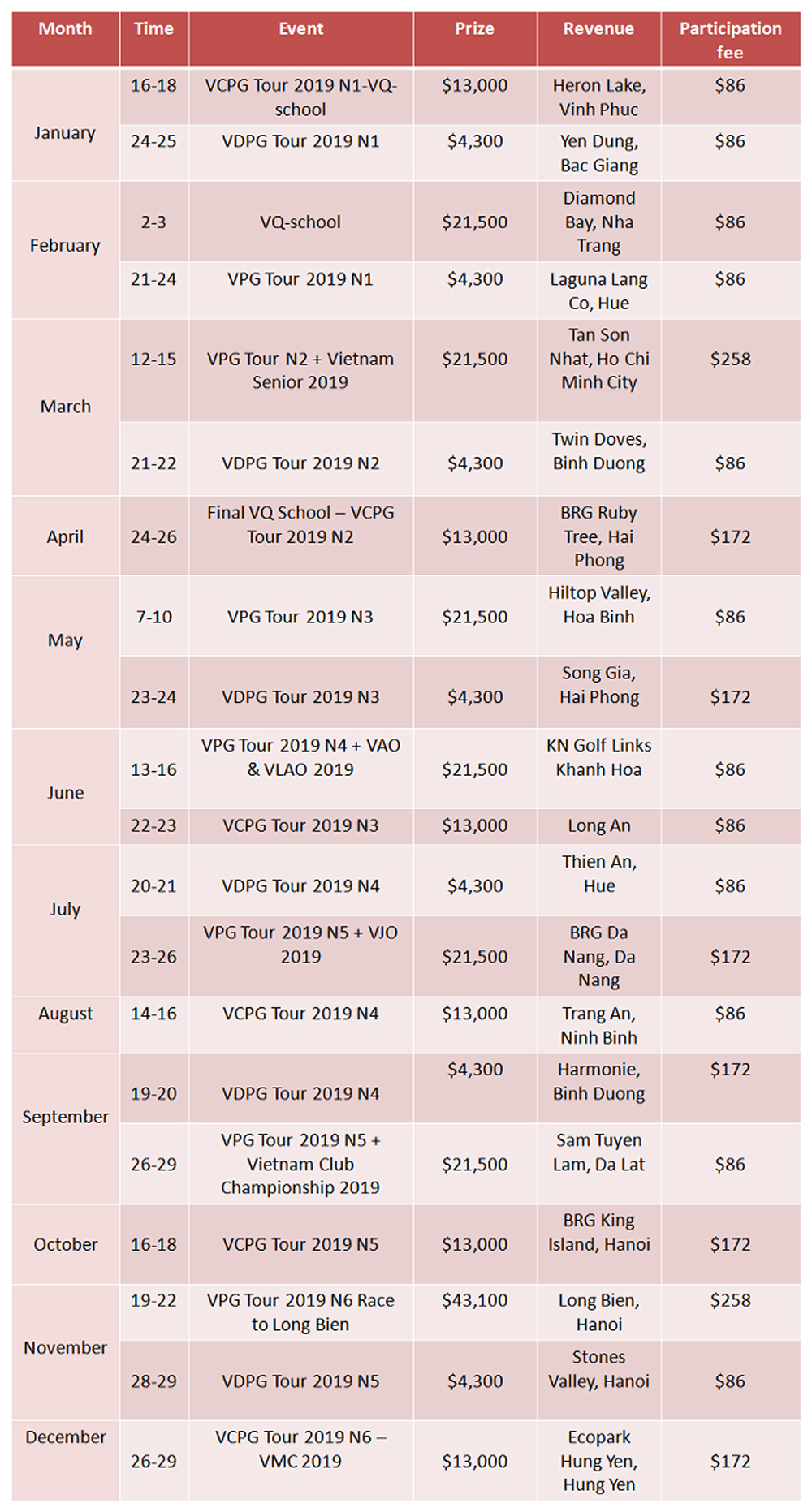Select the Event column header
Viewport: 812px width, 1512px height.
coord(301,39)
